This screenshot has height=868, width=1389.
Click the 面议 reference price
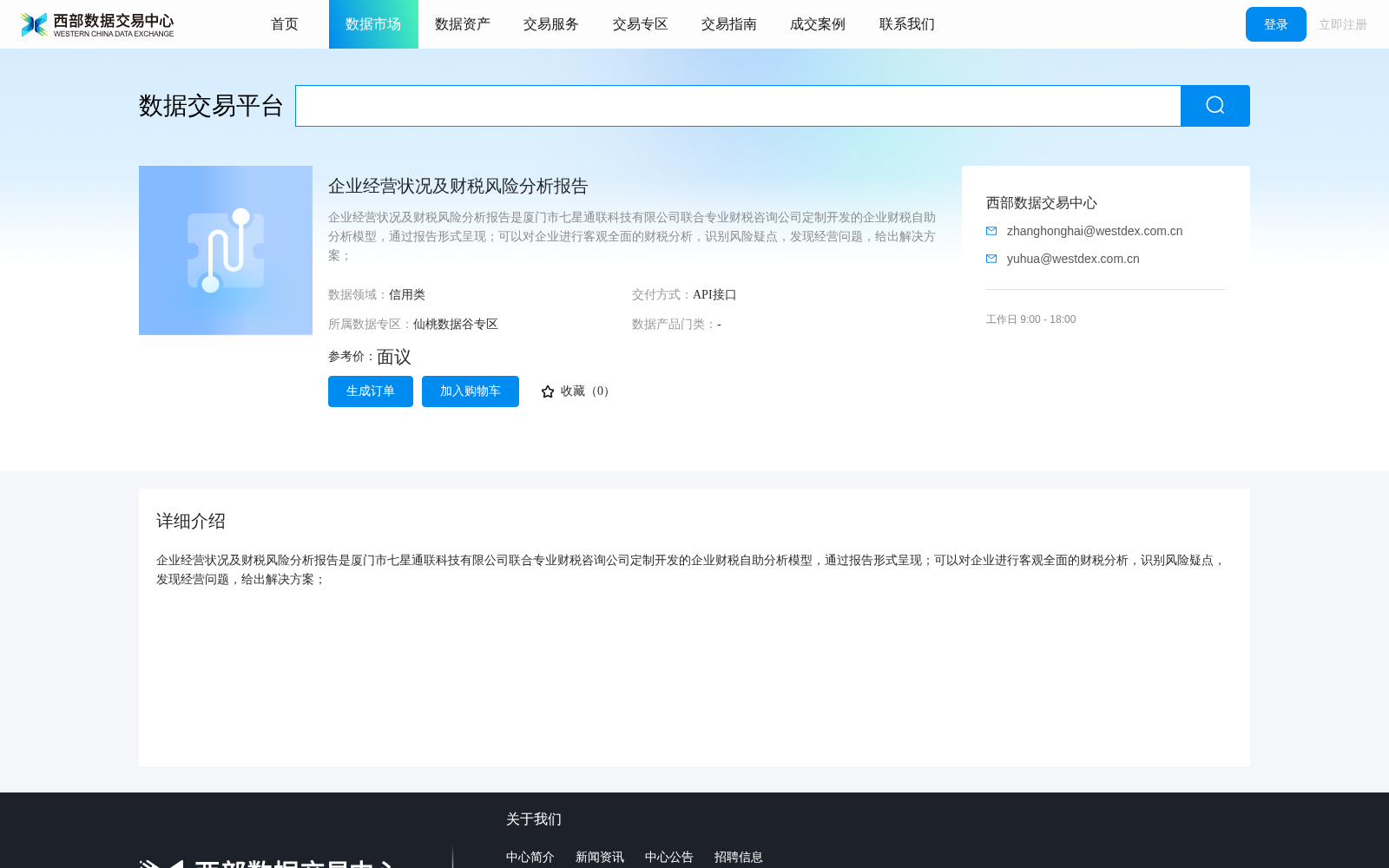click(394, 357)
